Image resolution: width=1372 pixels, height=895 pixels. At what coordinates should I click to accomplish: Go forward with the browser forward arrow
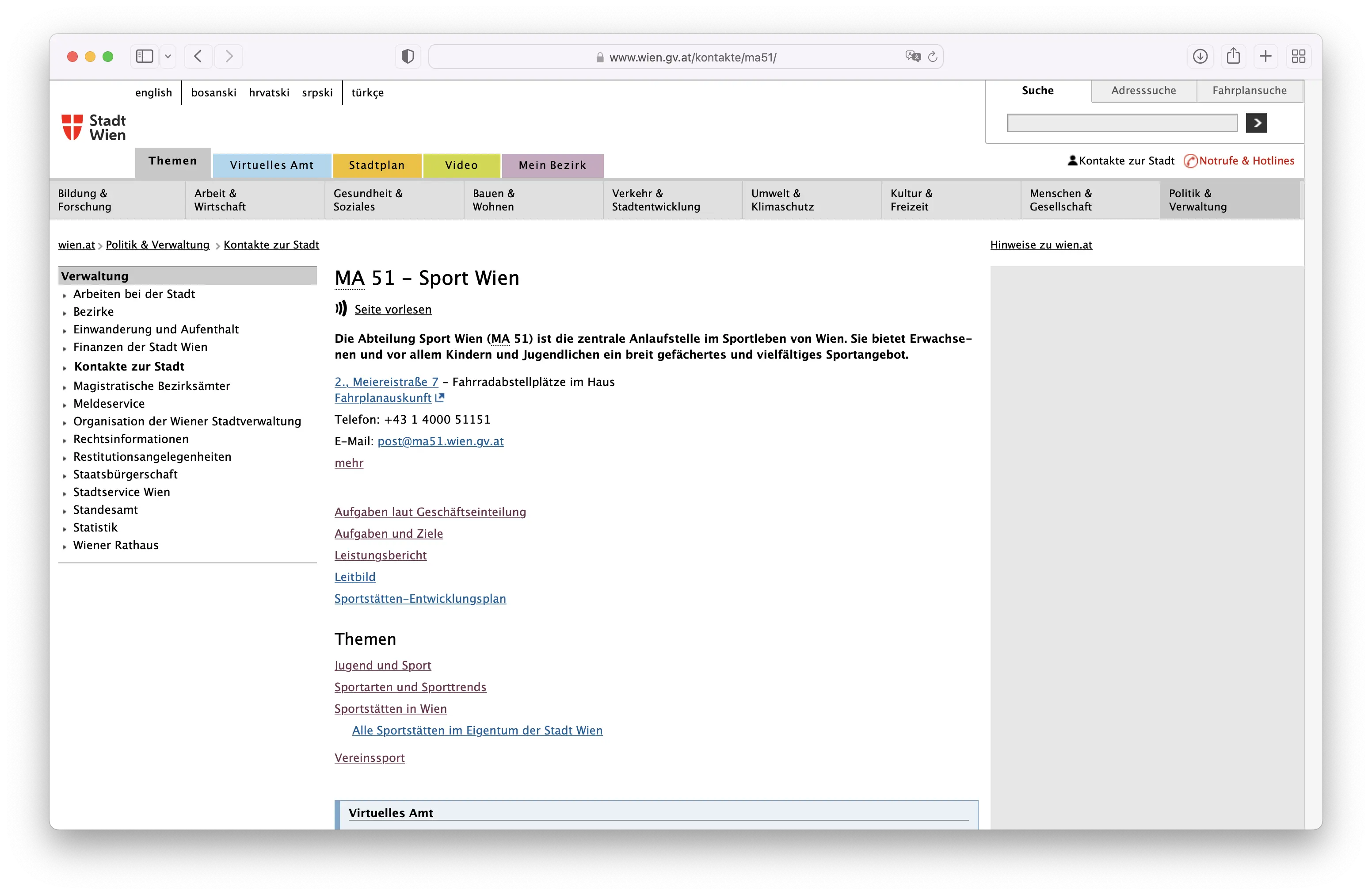(229, 57)
